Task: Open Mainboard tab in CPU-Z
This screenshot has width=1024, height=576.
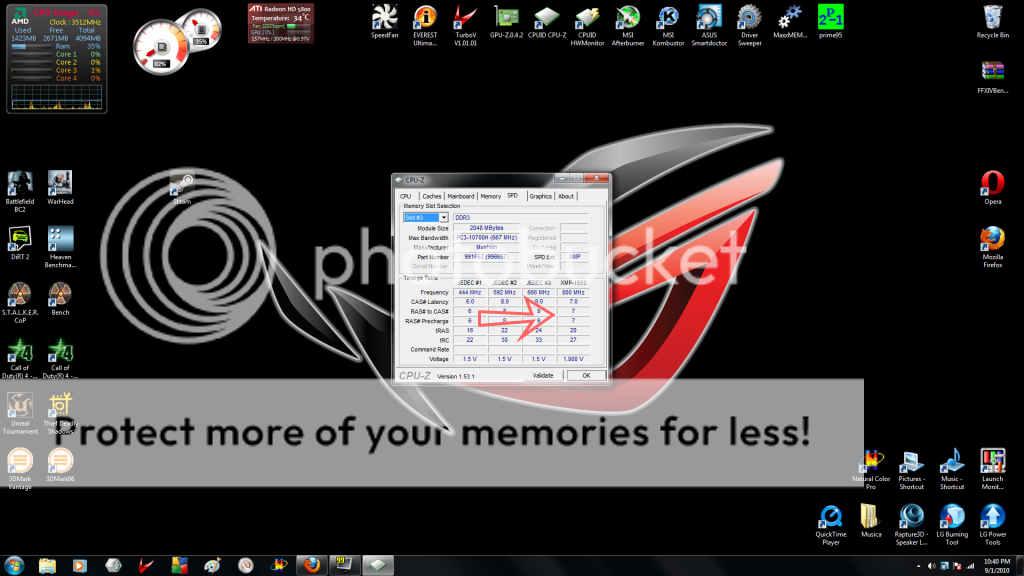Action: pos(460,196)
